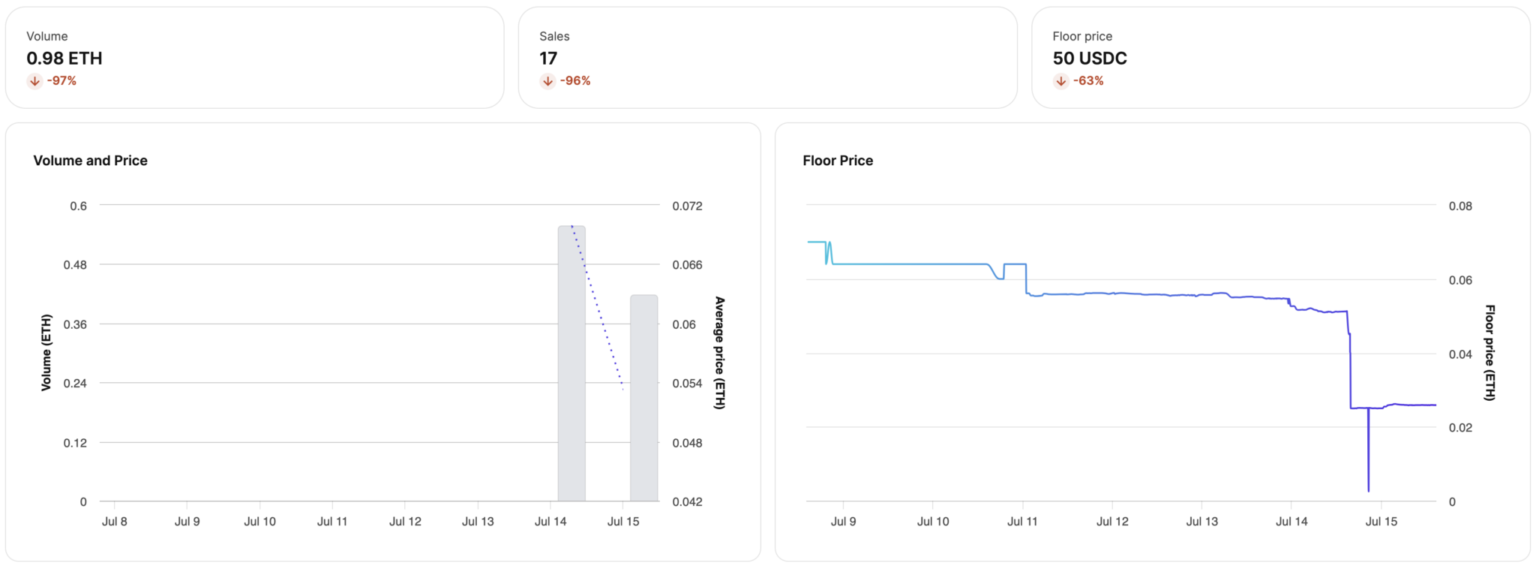The width and height of the screenshot is (1536, 566).
Task: Click the Sales down-arrow icon
Action: click(547, 81)
